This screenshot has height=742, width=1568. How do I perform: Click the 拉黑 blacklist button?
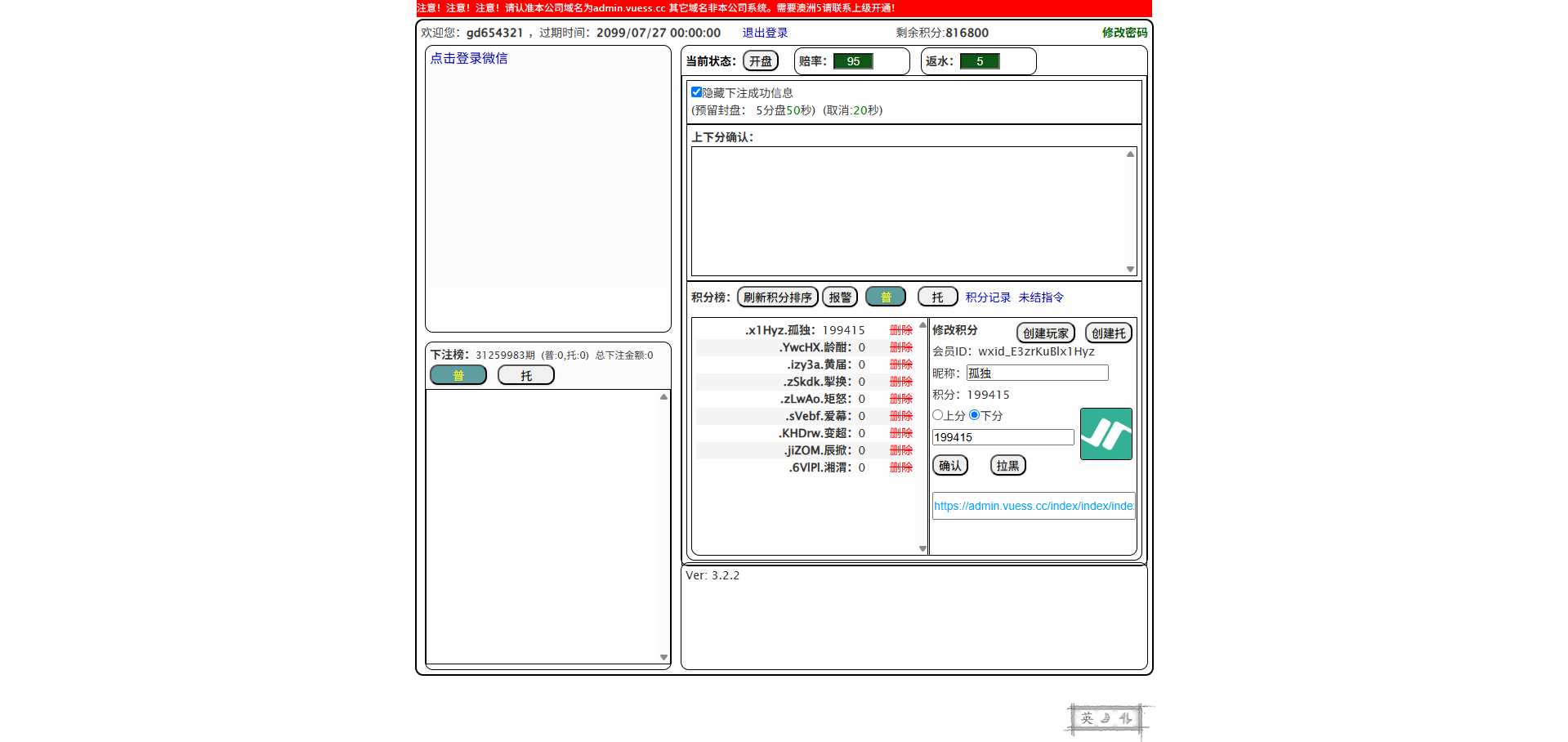pyautogui.click(x=1007, y=466)
